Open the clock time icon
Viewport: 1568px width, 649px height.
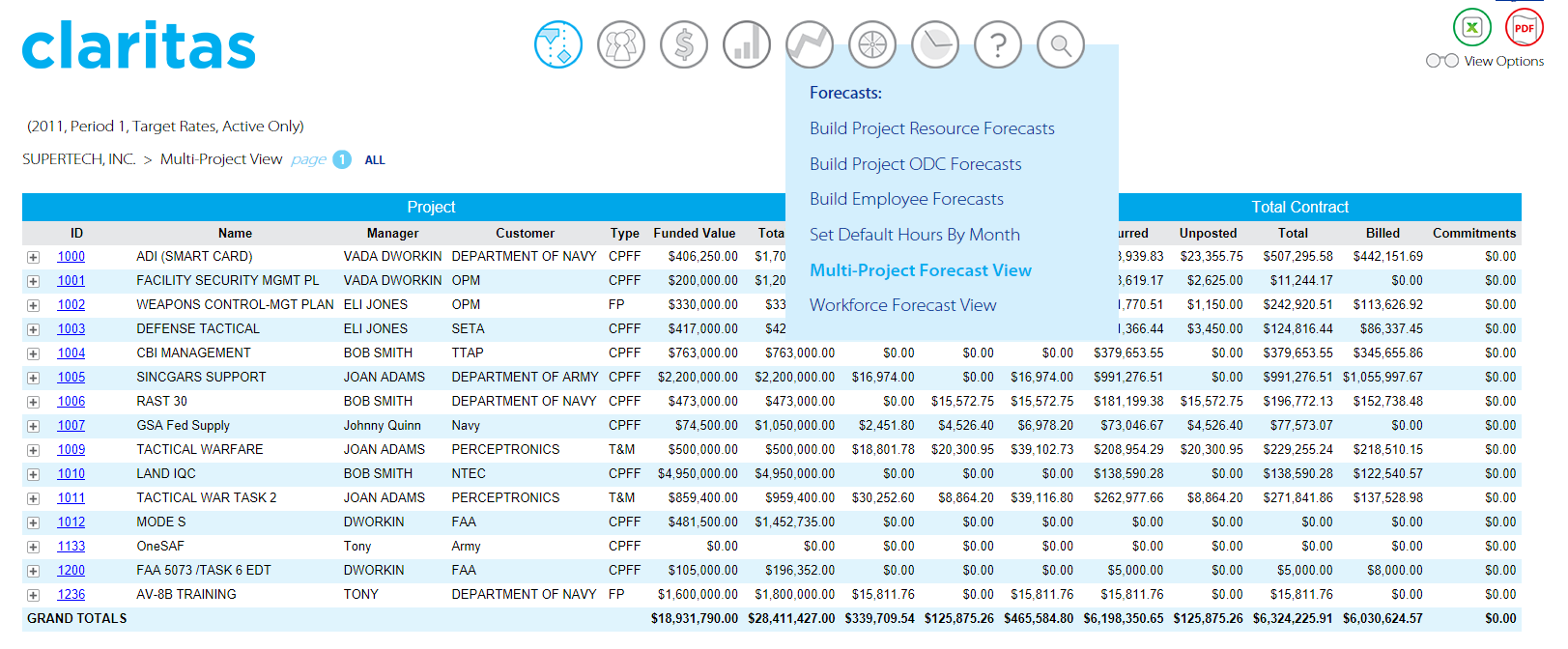pyautogui.click(x=935, y=44)
